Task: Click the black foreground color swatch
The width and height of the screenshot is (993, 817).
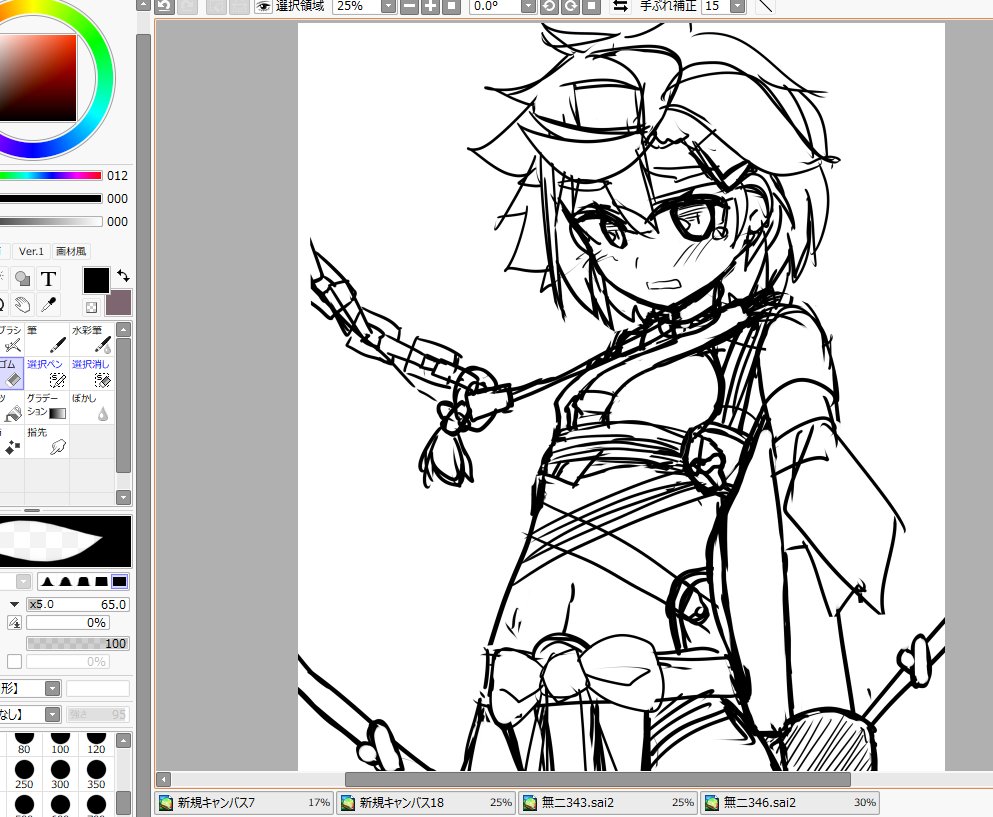Action: pos(96,281)
